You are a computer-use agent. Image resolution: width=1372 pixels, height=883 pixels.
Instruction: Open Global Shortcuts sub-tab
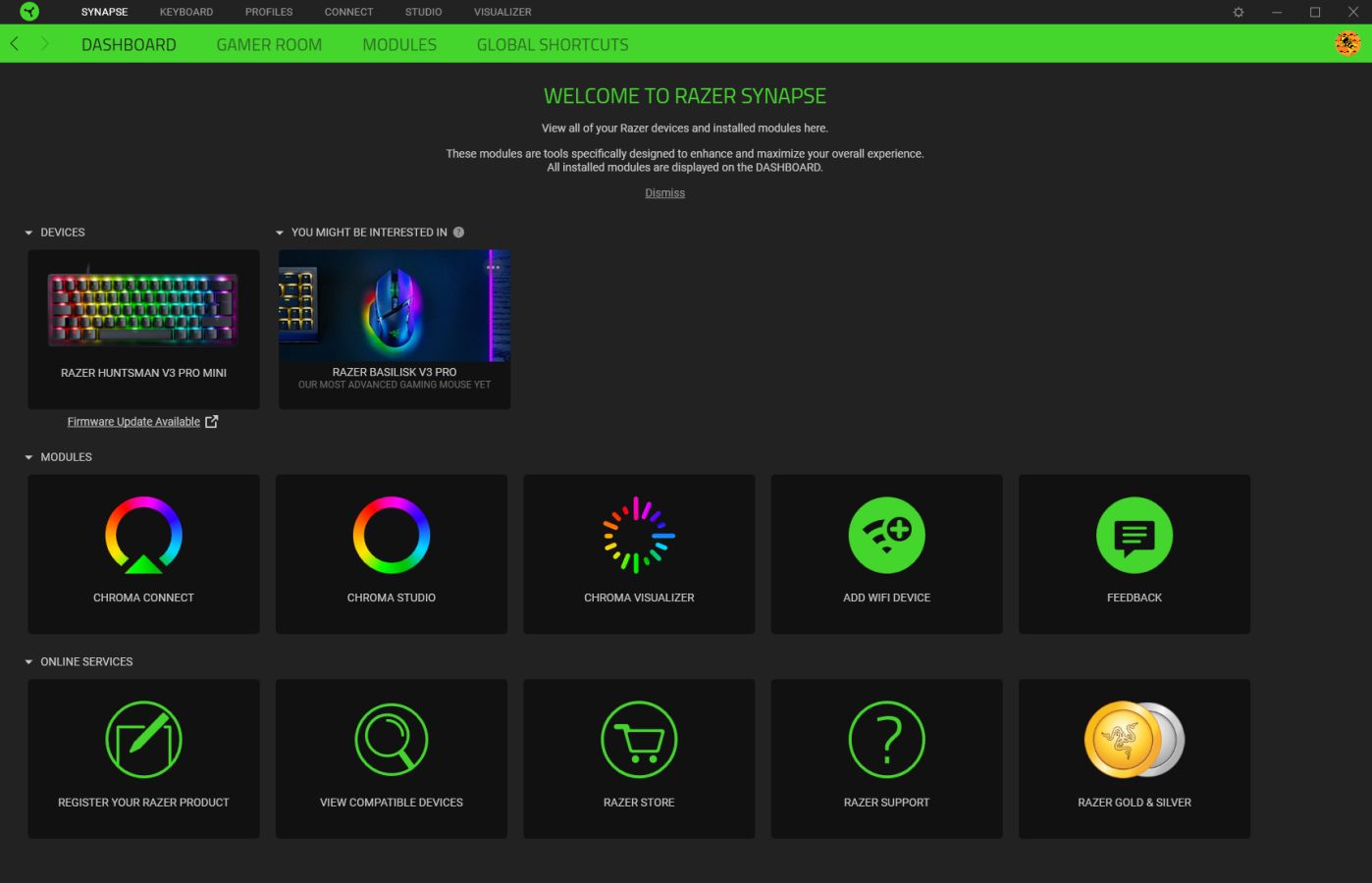pyautogui.click(x=553, y=44)
